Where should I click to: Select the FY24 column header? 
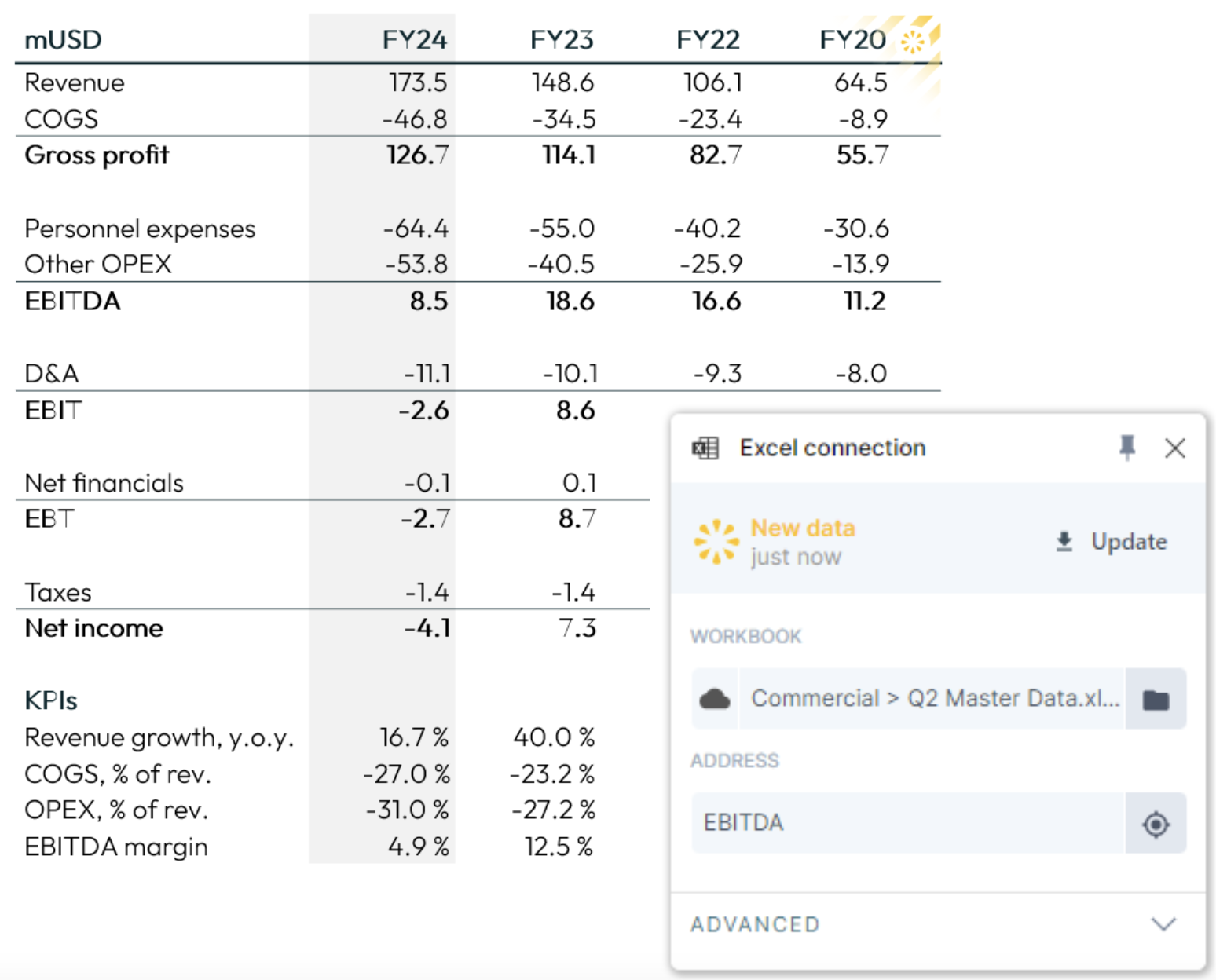(x=414, y=40)
